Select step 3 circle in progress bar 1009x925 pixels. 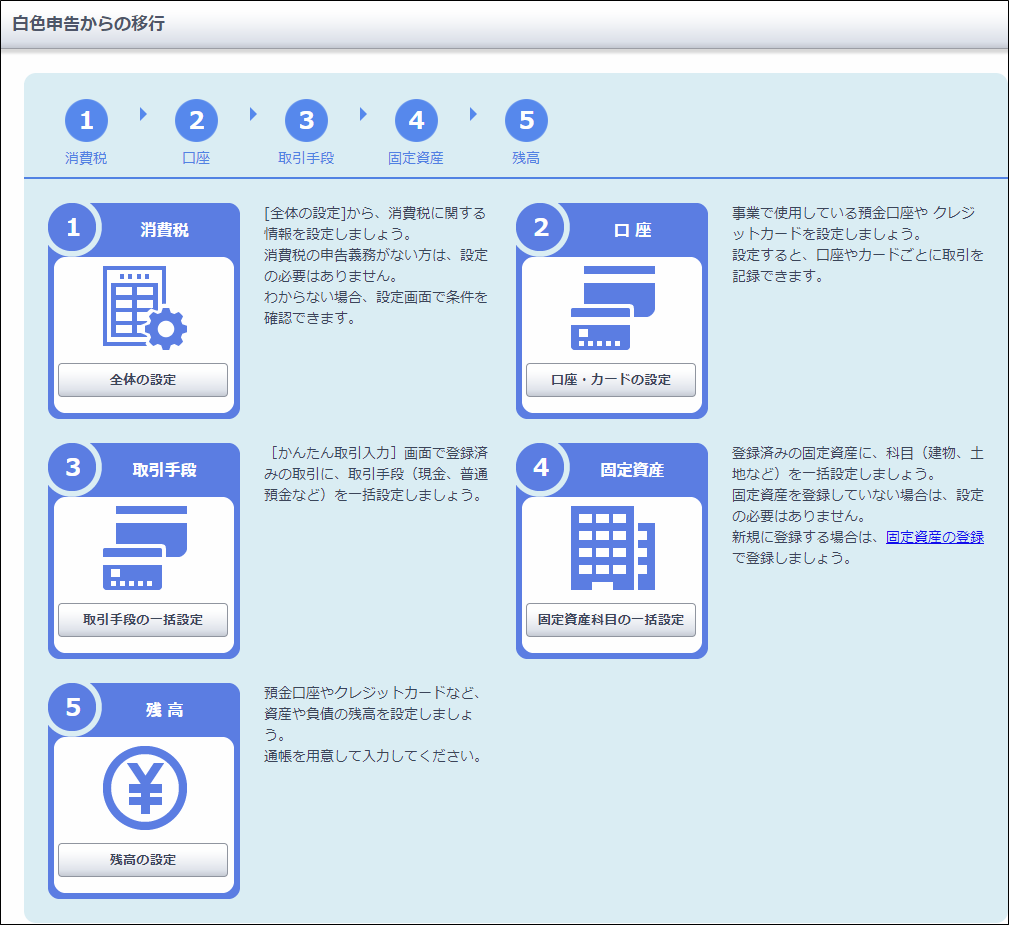coord(306,122)
